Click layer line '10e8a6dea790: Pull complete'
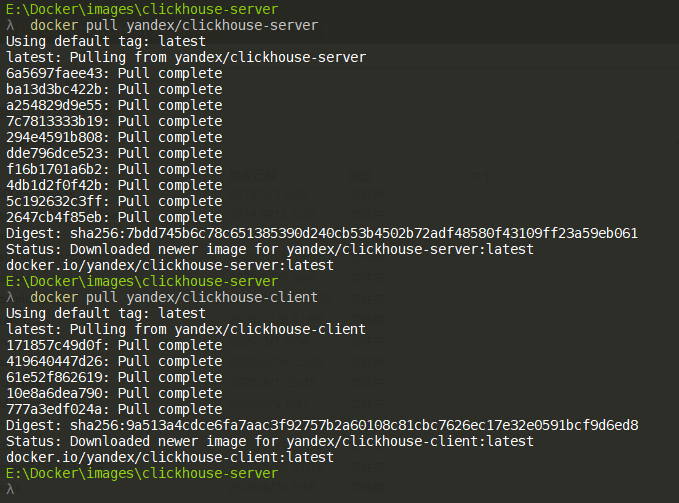 point(114,393)
